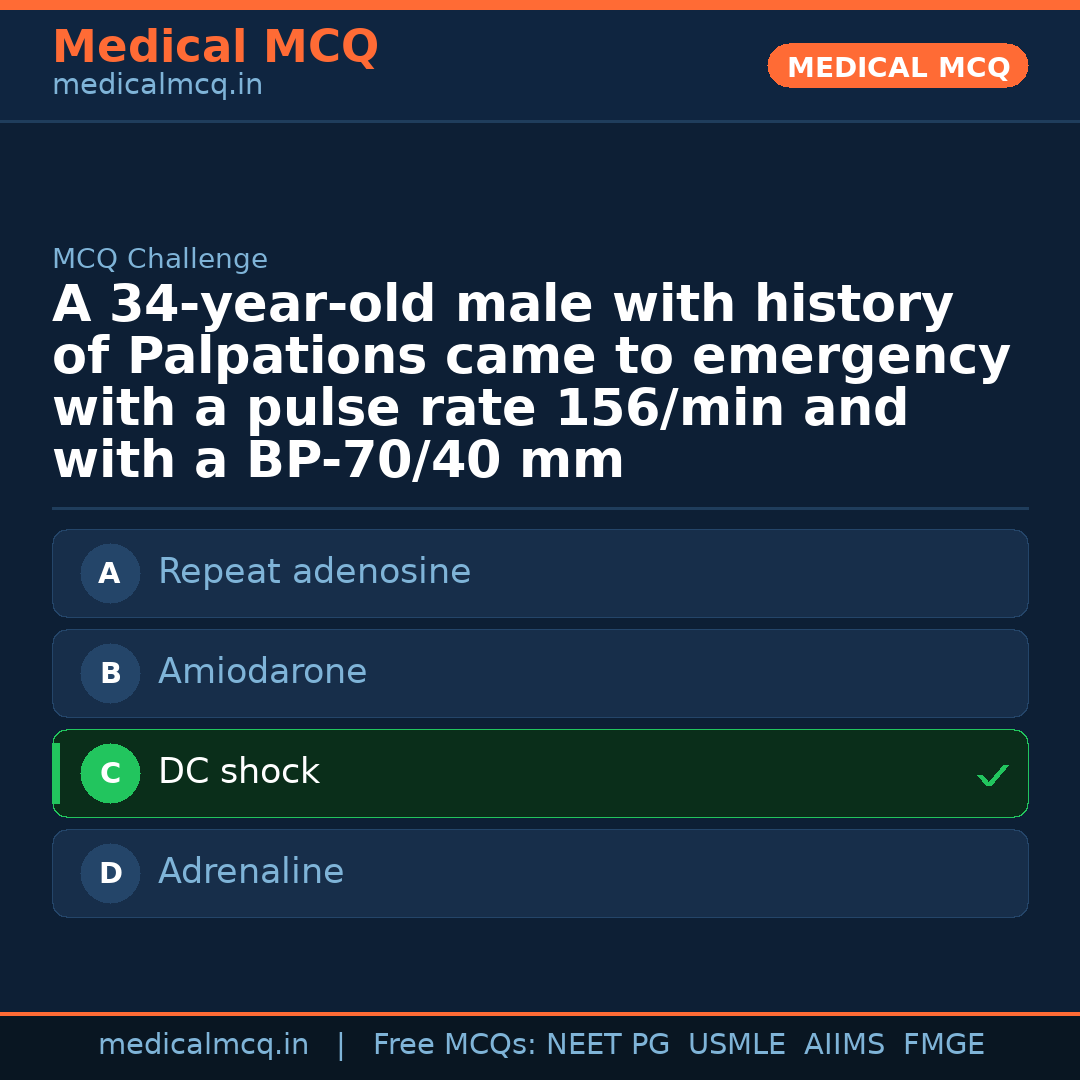
Task: Visit medicalmcq.in link under header title
Action: pyautogui.click(x=157, y=86)
